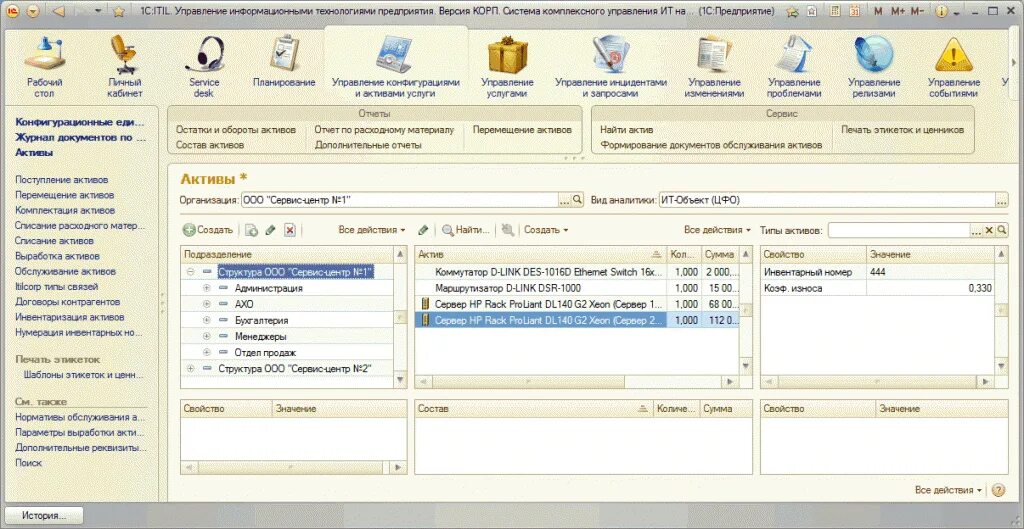Click the cancel search icon

tap(507, 230)
